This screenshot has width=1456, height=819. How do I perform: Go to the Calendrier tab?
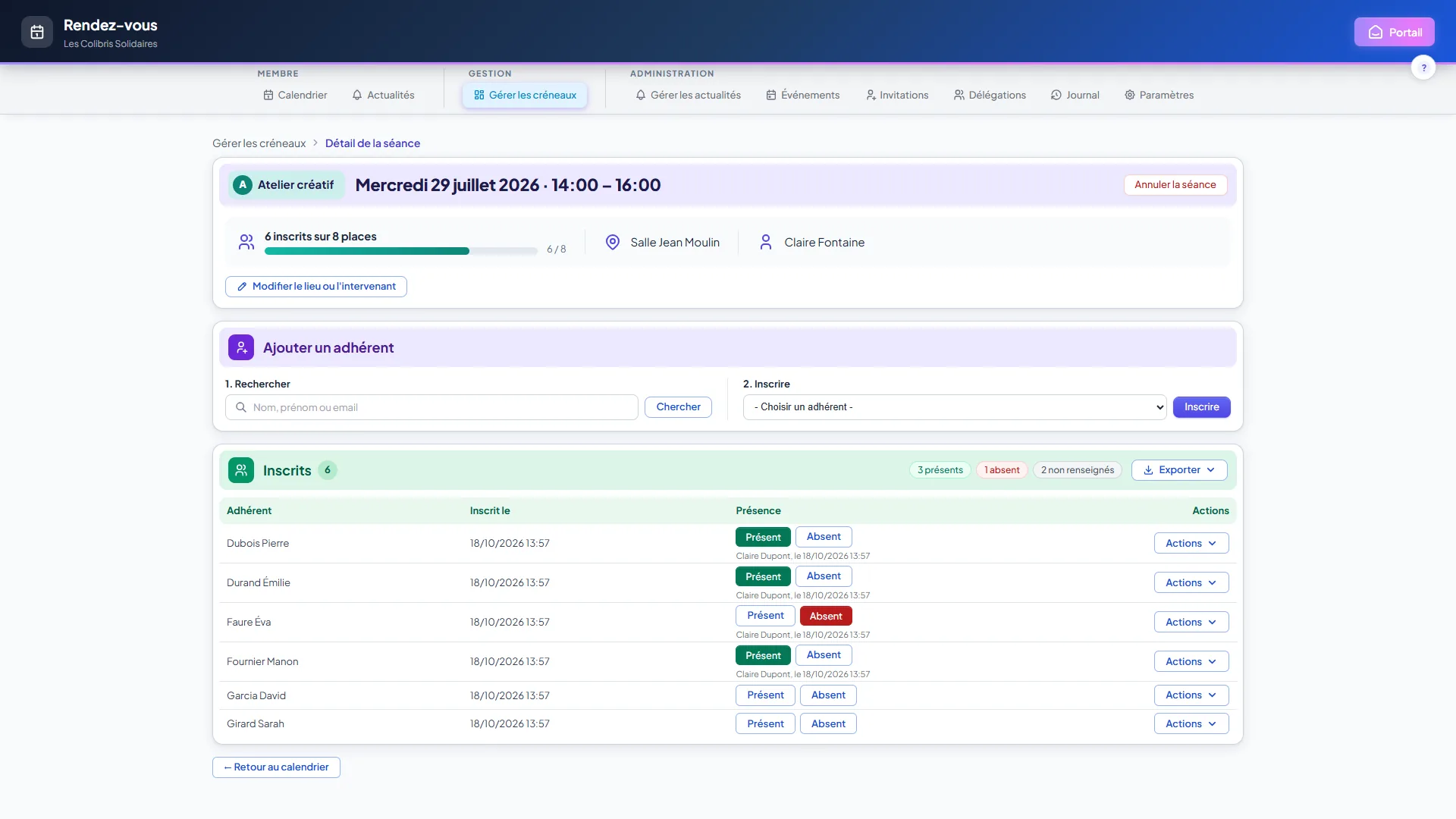click(x=295, y=95)
